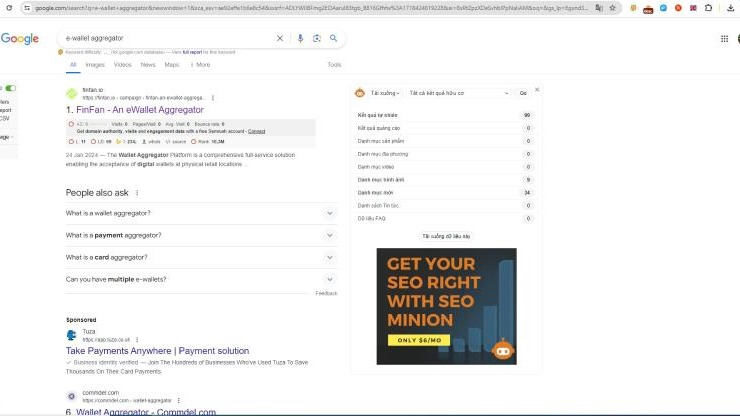The image size is (740, 416).
Task: Open 'Wallet Aggregator - Commdel.com' result
Action: (146, 412)
